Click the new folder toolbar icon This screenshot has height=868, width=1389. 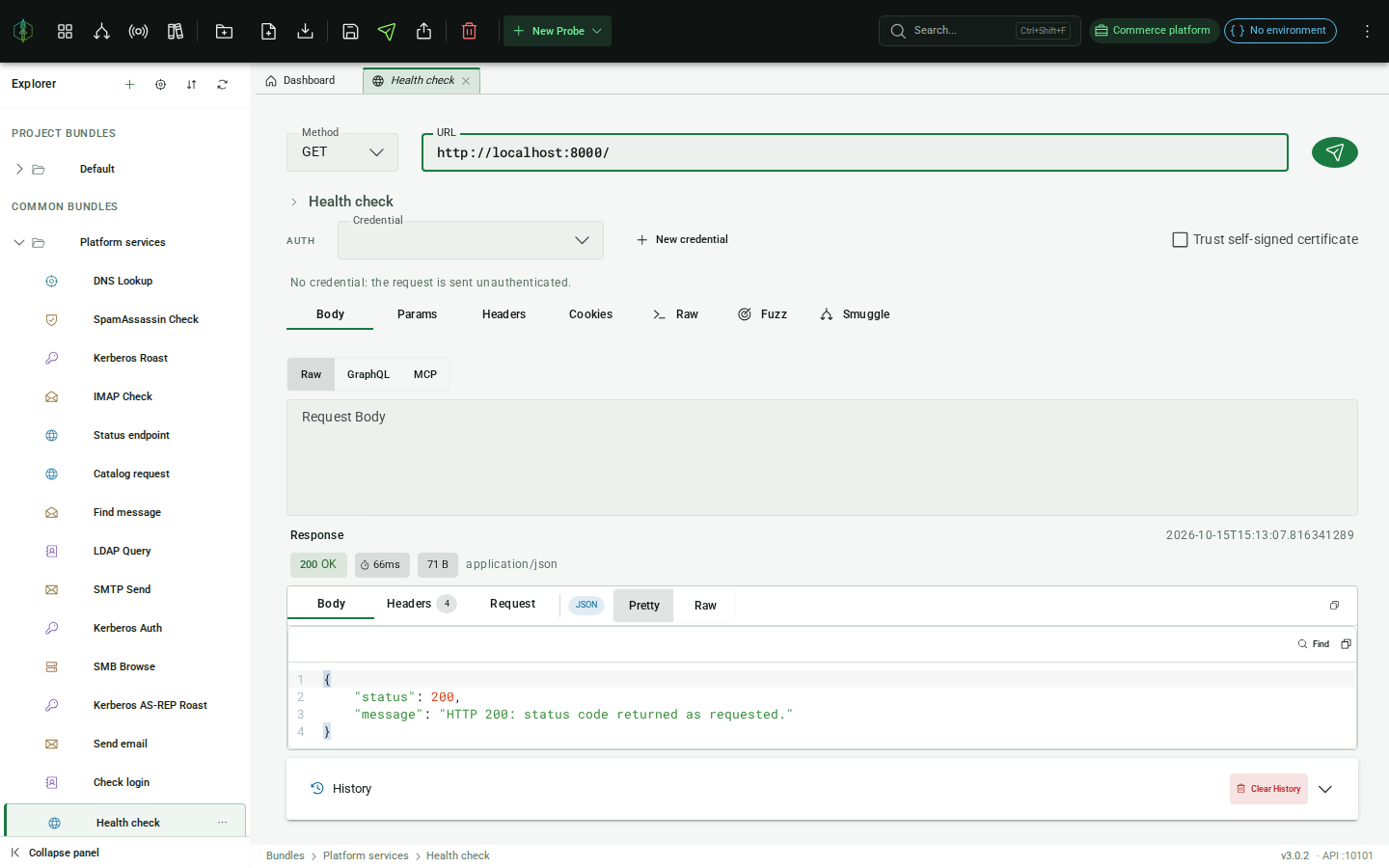coord(224,31)
